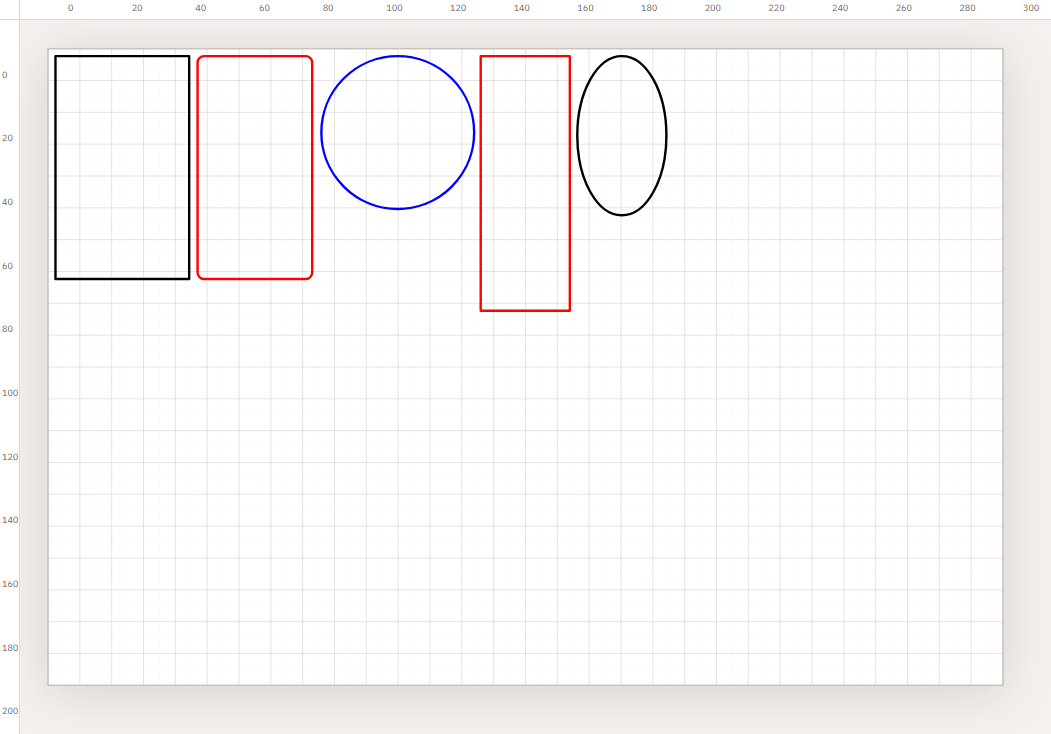Select the blue circle outline
1051x734 pixels.
click(x=397, y=132)
